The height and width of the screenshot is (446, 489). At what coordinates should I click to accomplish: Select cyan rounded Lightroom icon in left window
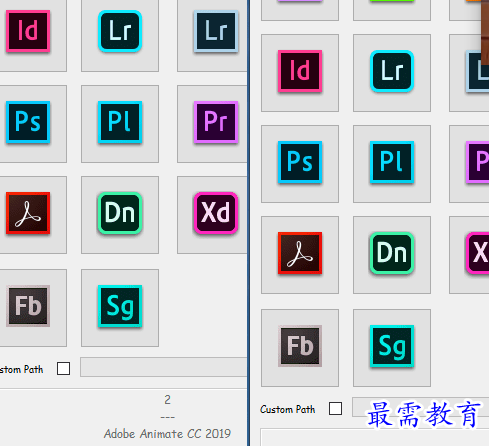[120, 31]
